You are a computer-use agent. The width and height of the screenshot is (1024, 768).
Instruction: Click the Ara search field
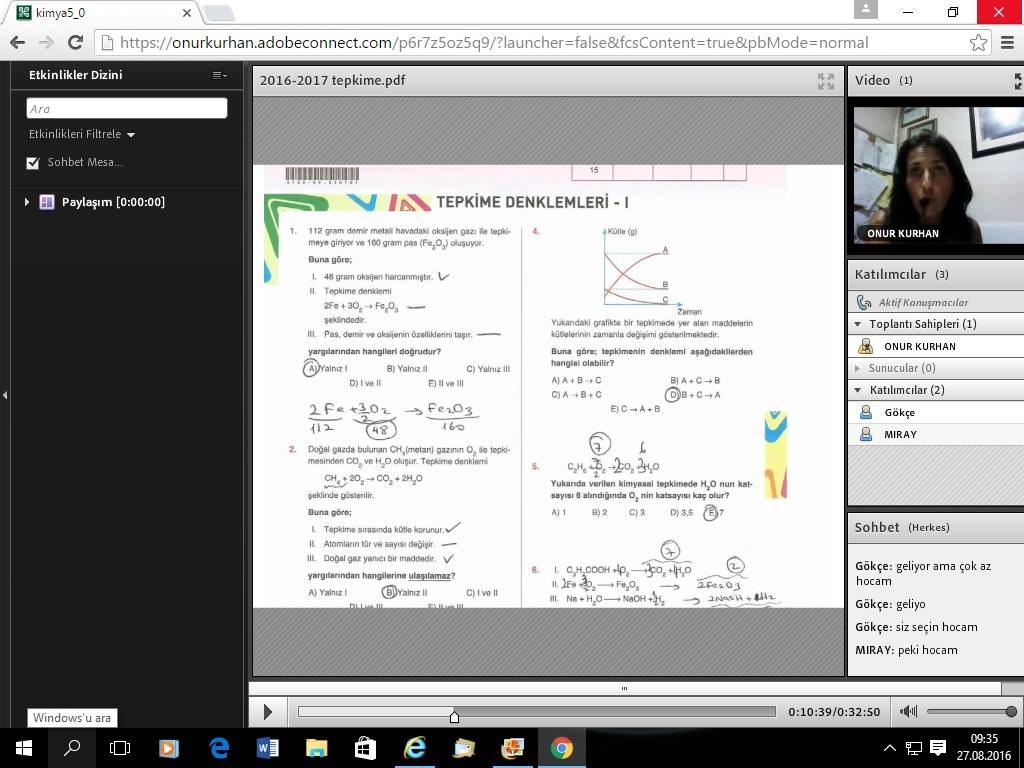(x=127, y=108)
